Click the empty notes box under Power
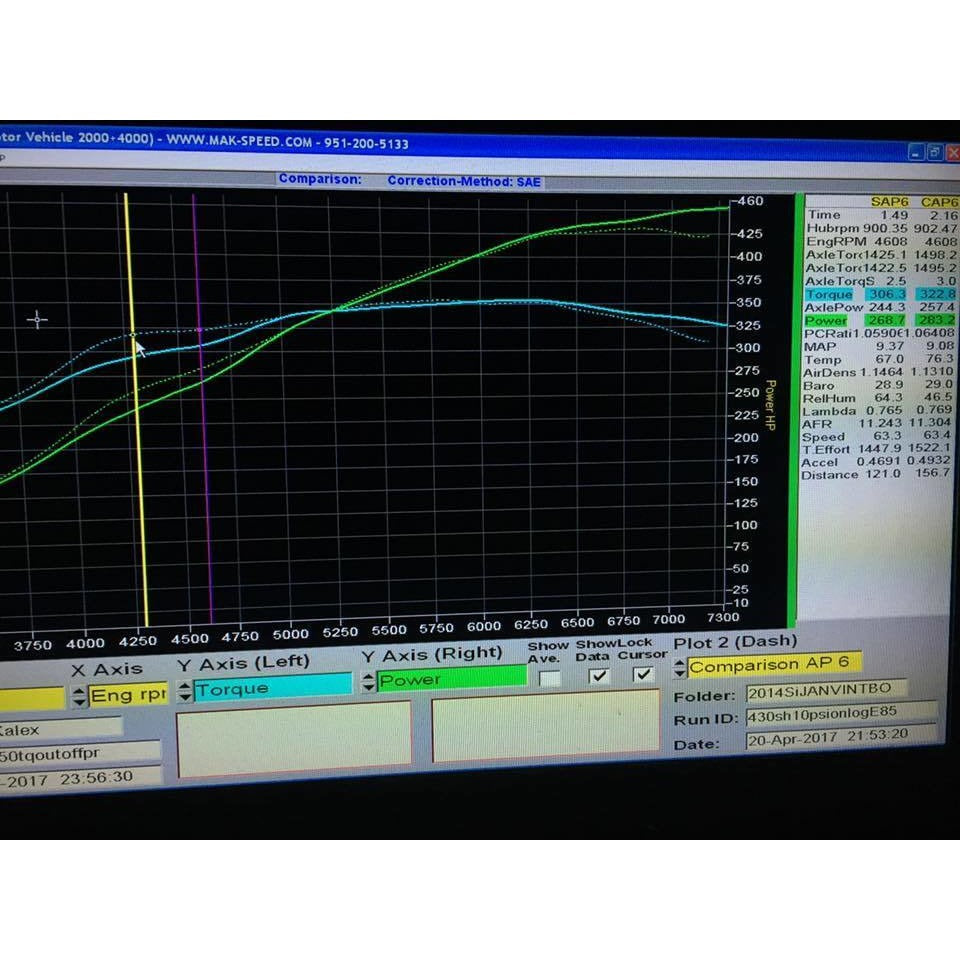Image resolution: width=960 pixels, height=960 pixels. coord(546,726)
